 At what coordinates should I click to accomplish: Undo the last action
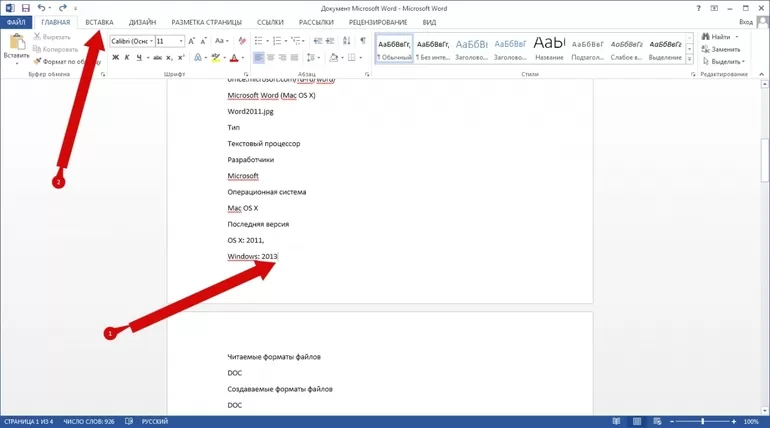41,8
